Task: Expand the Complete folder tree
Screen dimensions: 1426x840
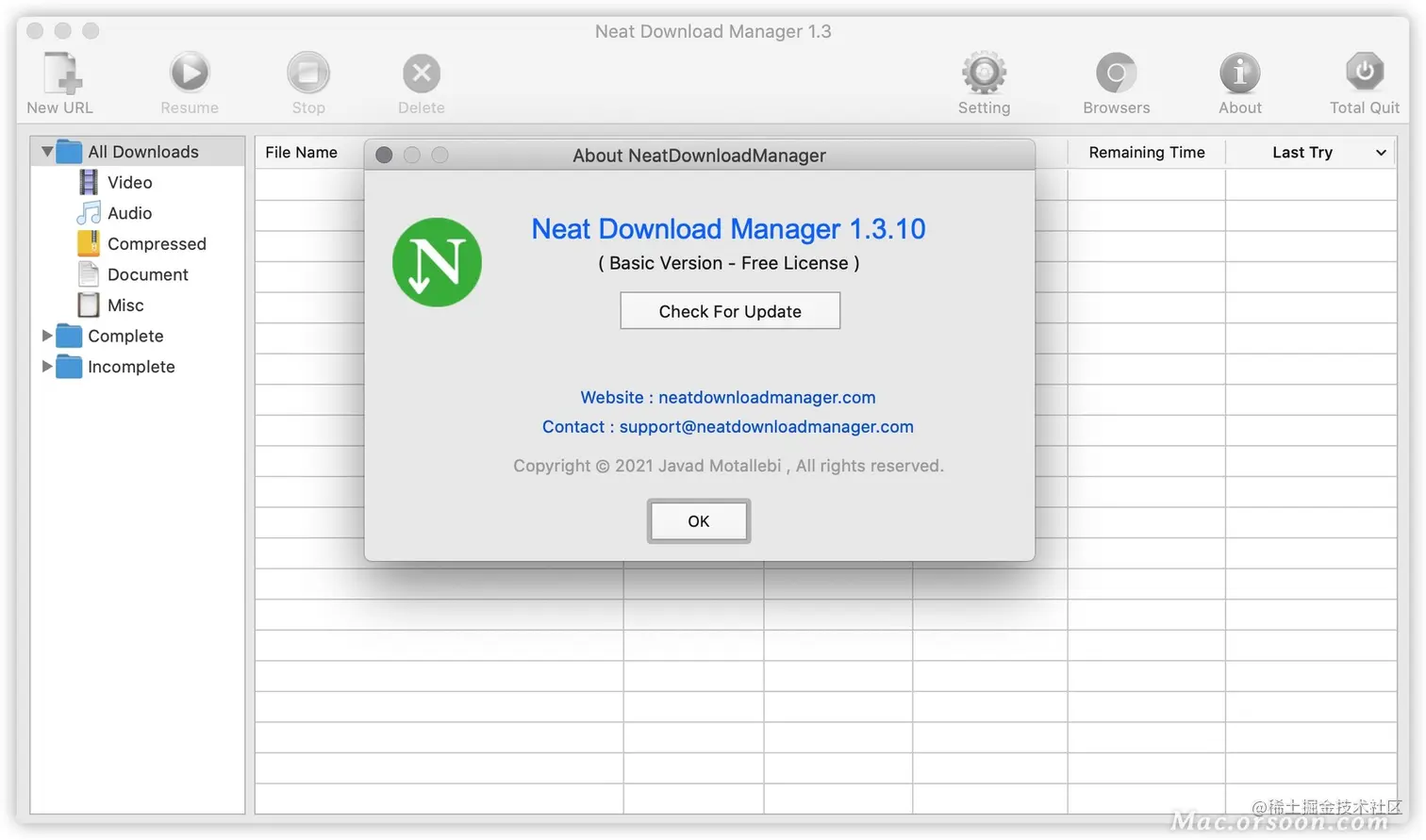Action: [x=46, y=336]
